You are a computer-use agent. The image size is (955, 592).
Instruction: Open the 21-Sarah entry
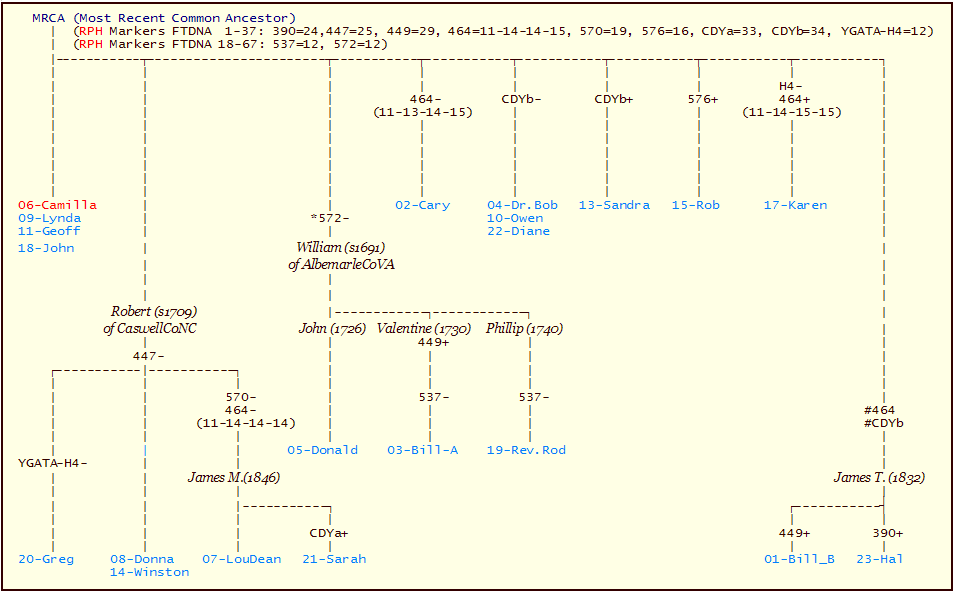334,559
